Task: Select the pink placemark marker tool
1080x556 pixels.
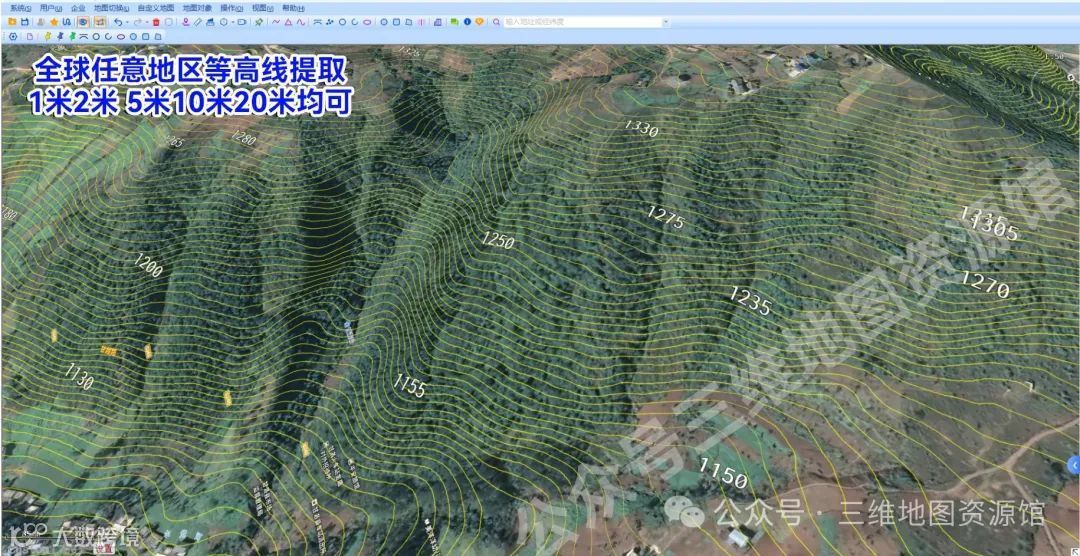Action: point(186,22)
